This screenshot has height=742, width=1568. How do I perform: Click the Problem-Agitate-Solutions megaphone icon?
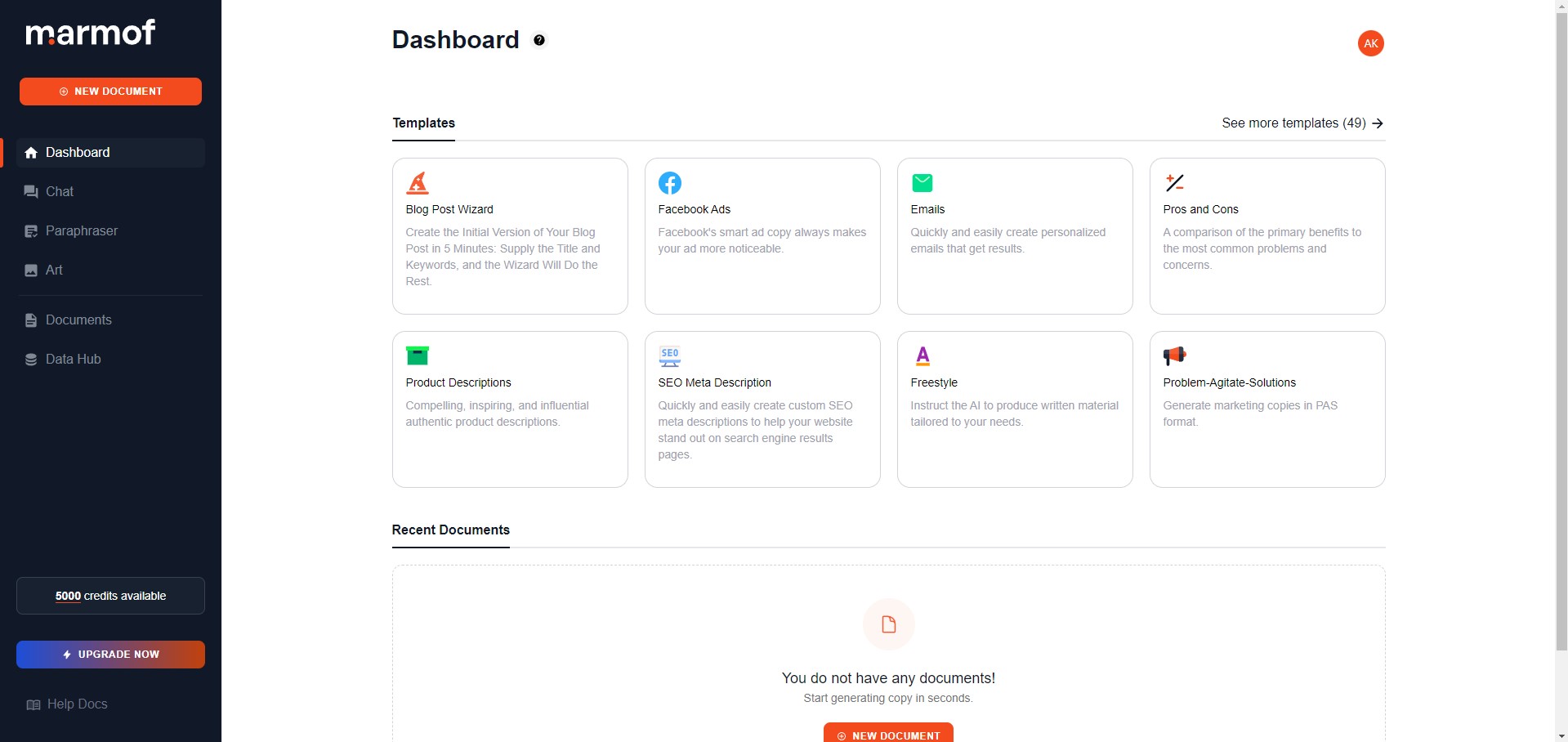tap(1175, 355)
